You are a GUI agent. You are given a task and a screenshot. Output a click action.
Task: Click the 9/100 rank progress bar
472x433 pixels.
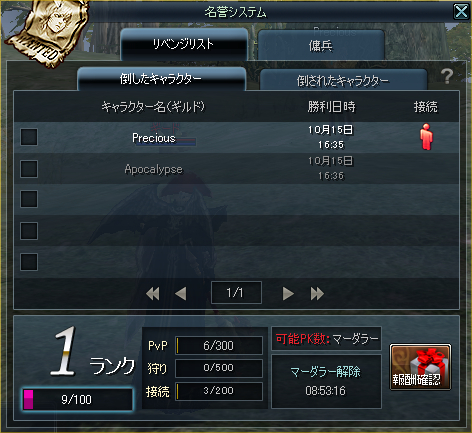coord(78,399)
